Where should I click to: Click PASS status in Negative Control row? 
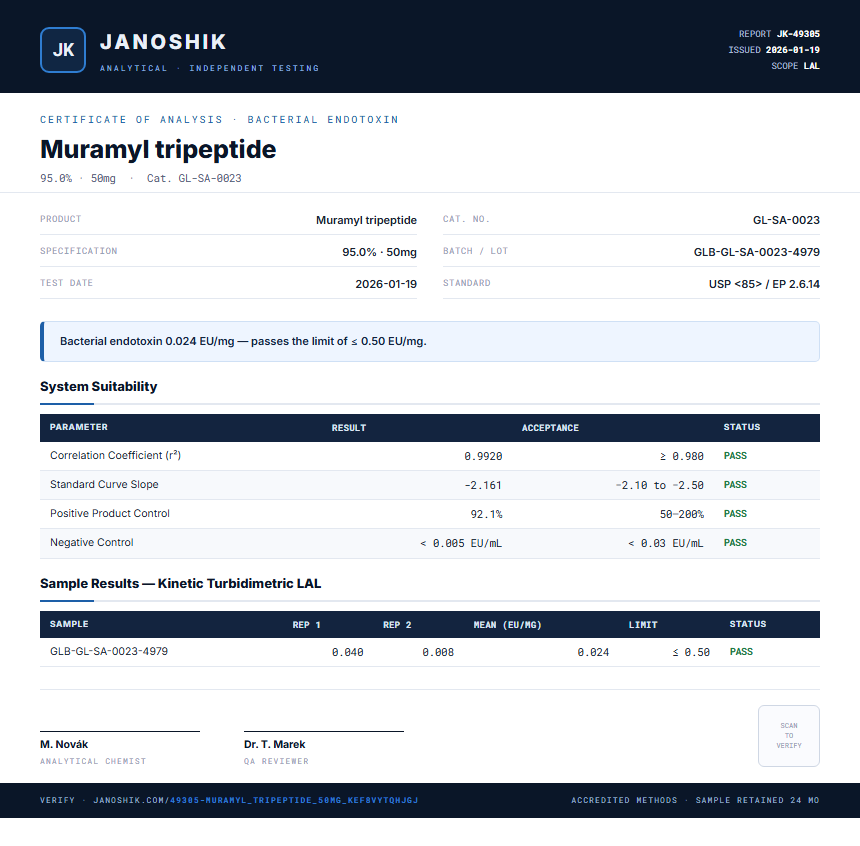coord(735,543)
